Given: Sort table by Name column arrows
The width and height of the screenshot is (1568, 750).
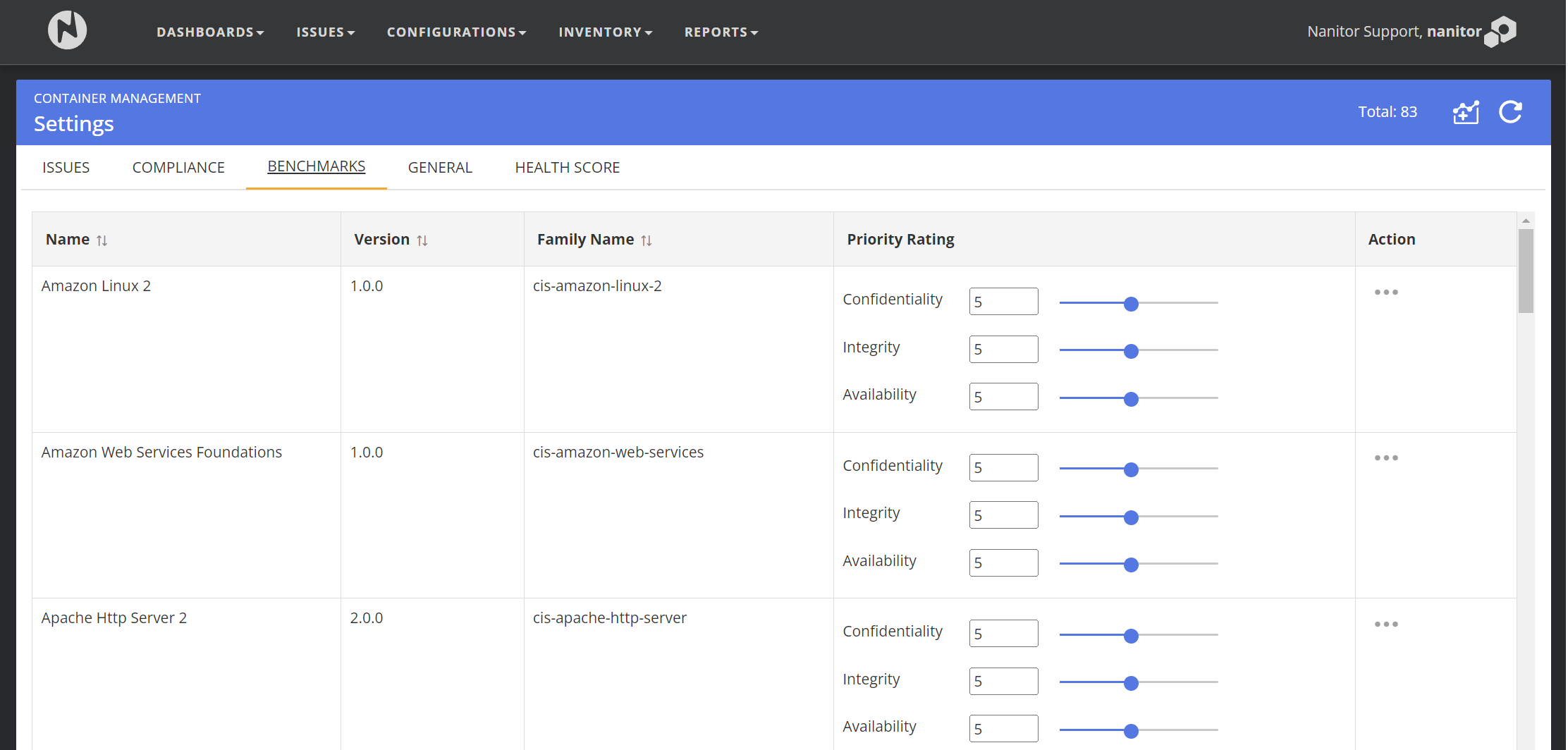Looking at the screenshot, I should tap(102, 240).
